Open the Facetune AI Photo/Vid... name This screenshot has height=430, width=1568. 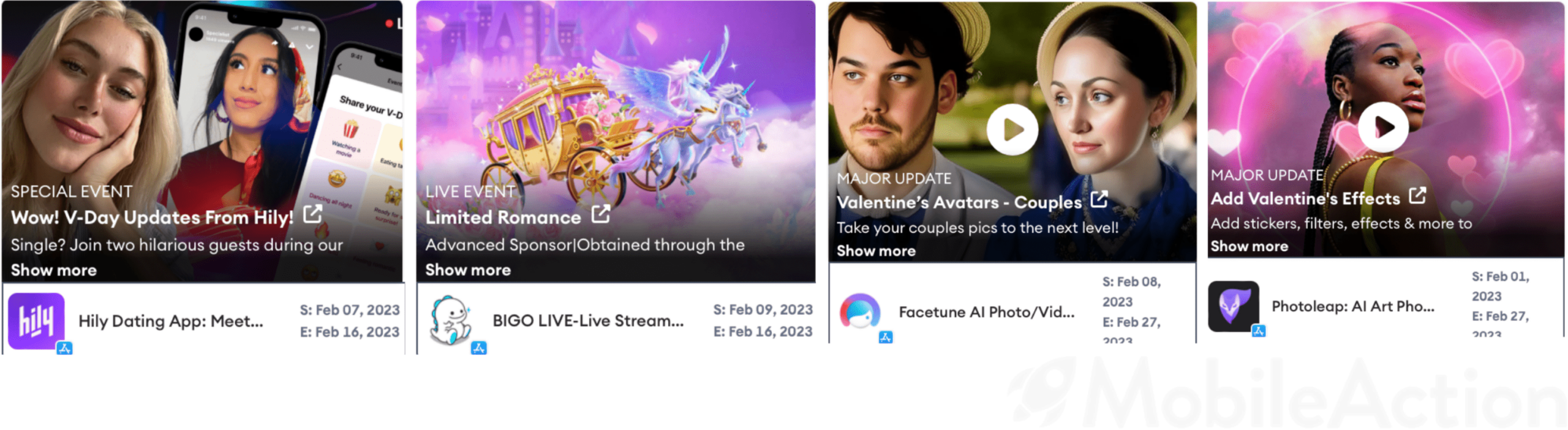click(987, 312)
